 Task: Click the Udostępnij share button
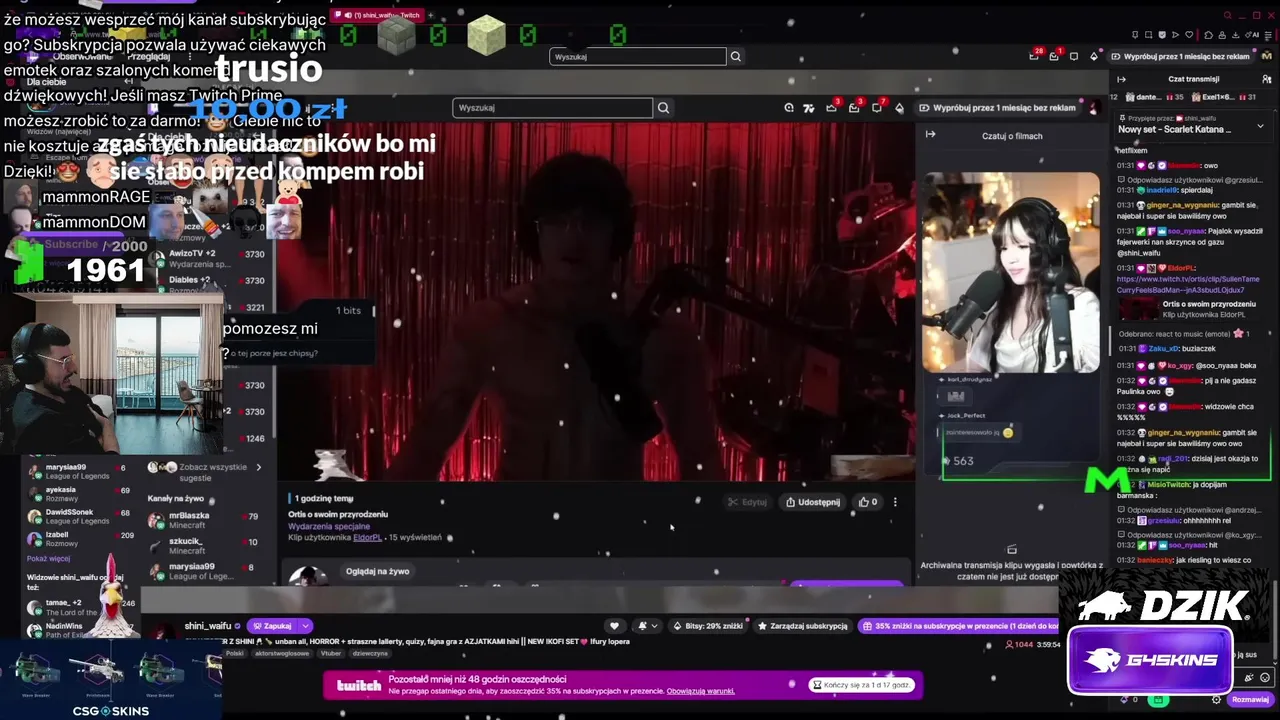813,502
